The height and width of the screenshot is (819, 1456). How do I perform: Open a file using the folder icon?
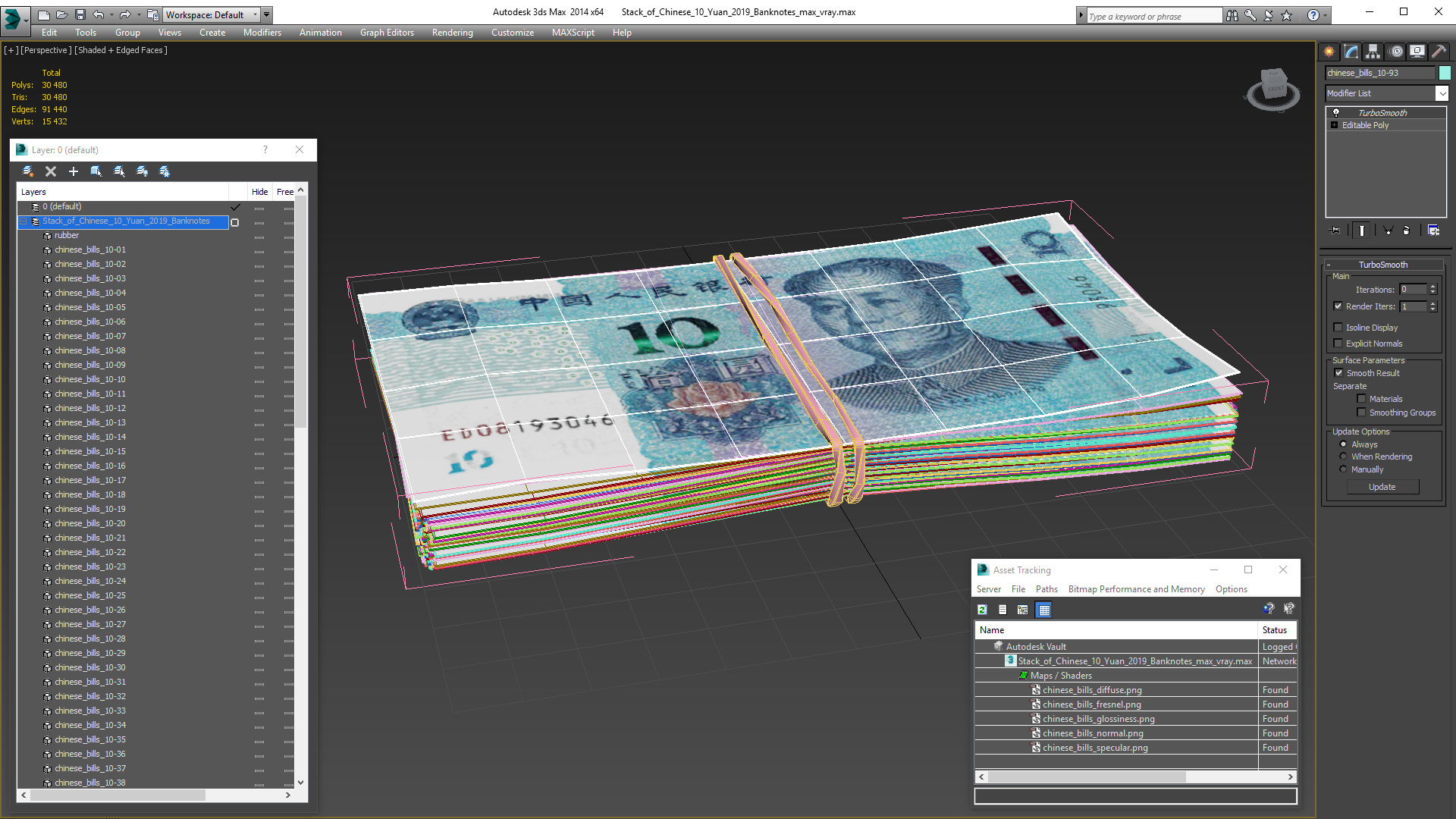click(61, 14)
